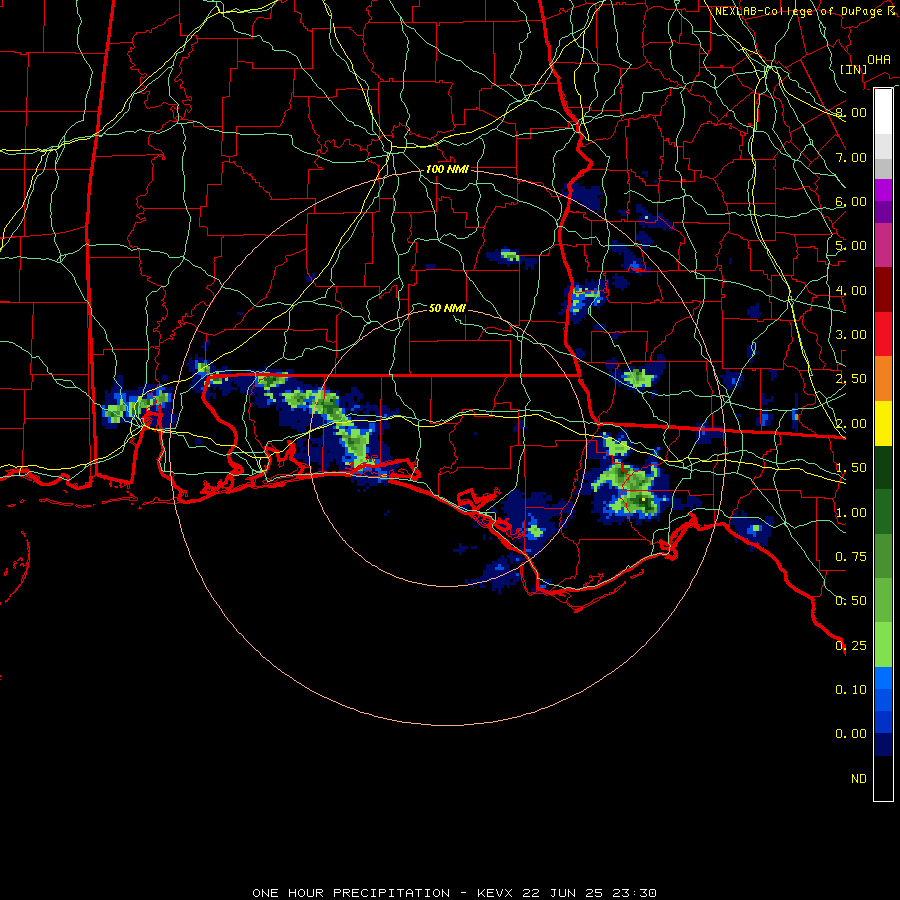Click the '2.50' legend value
This screenshot has height=900, width=900.
point(851,379)
